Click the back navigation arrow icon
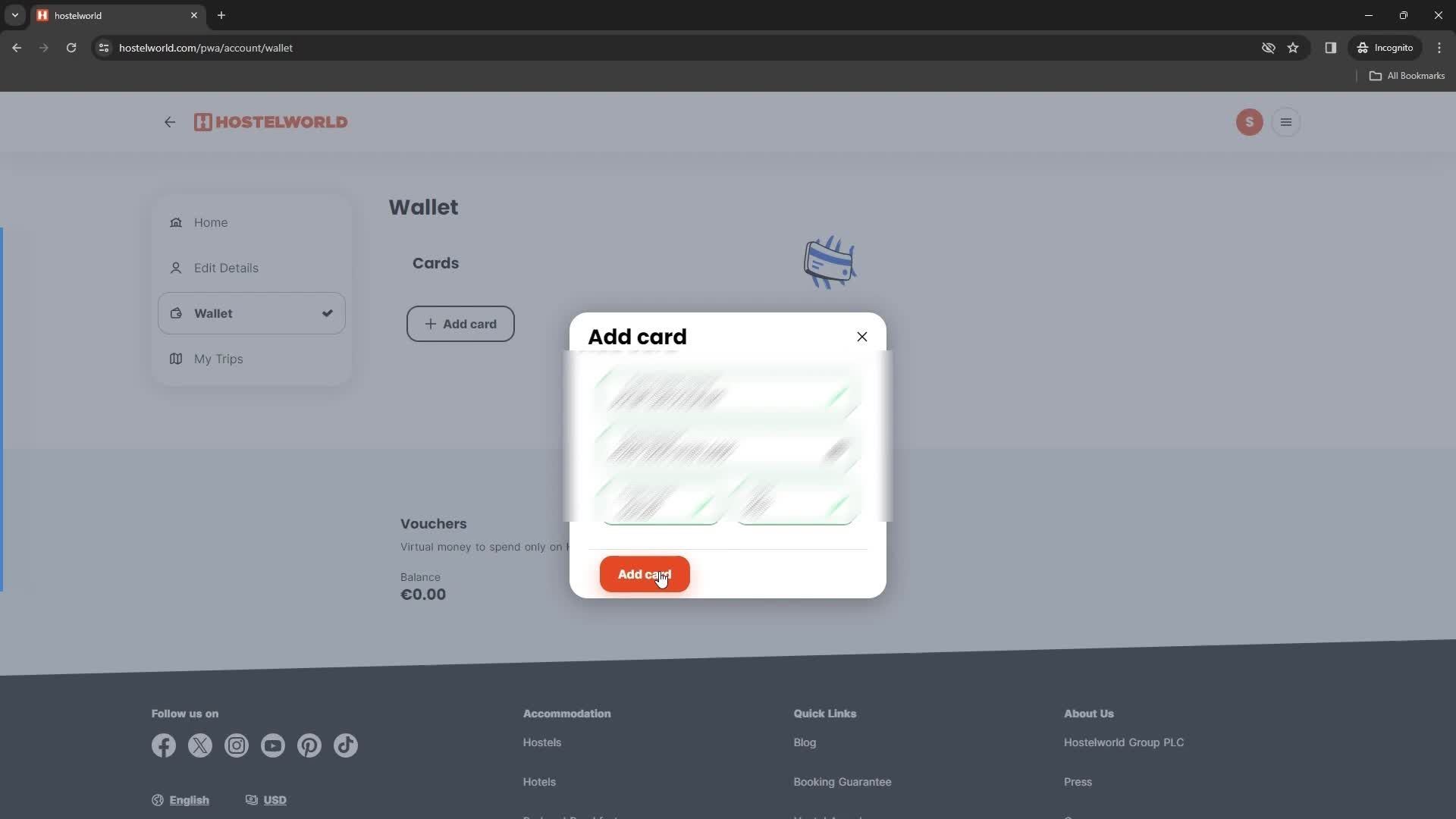Image resolution: width=1456 pixels, height=819 pixels. tap(170, 121)
